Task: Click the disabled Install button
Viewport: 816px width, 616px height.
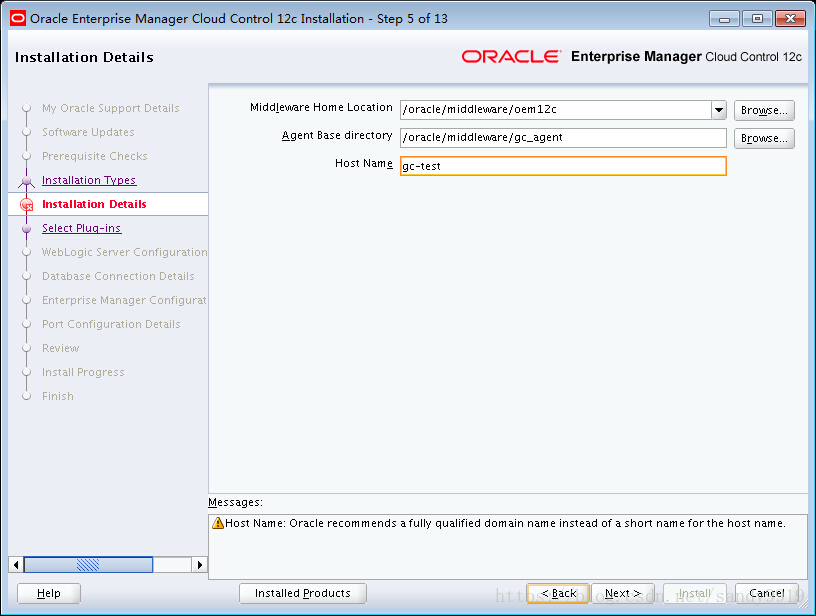Action: pos(695,593)
